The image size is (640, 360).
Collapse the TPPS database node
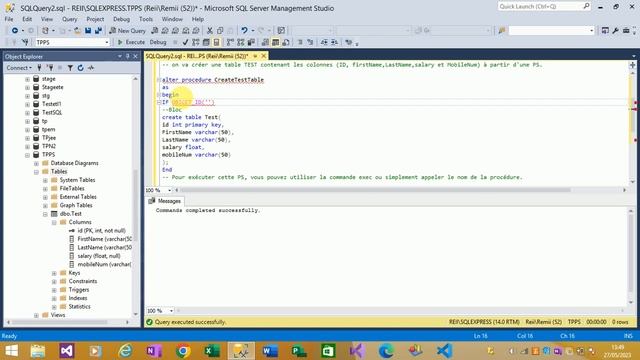[x=27, y=155]
